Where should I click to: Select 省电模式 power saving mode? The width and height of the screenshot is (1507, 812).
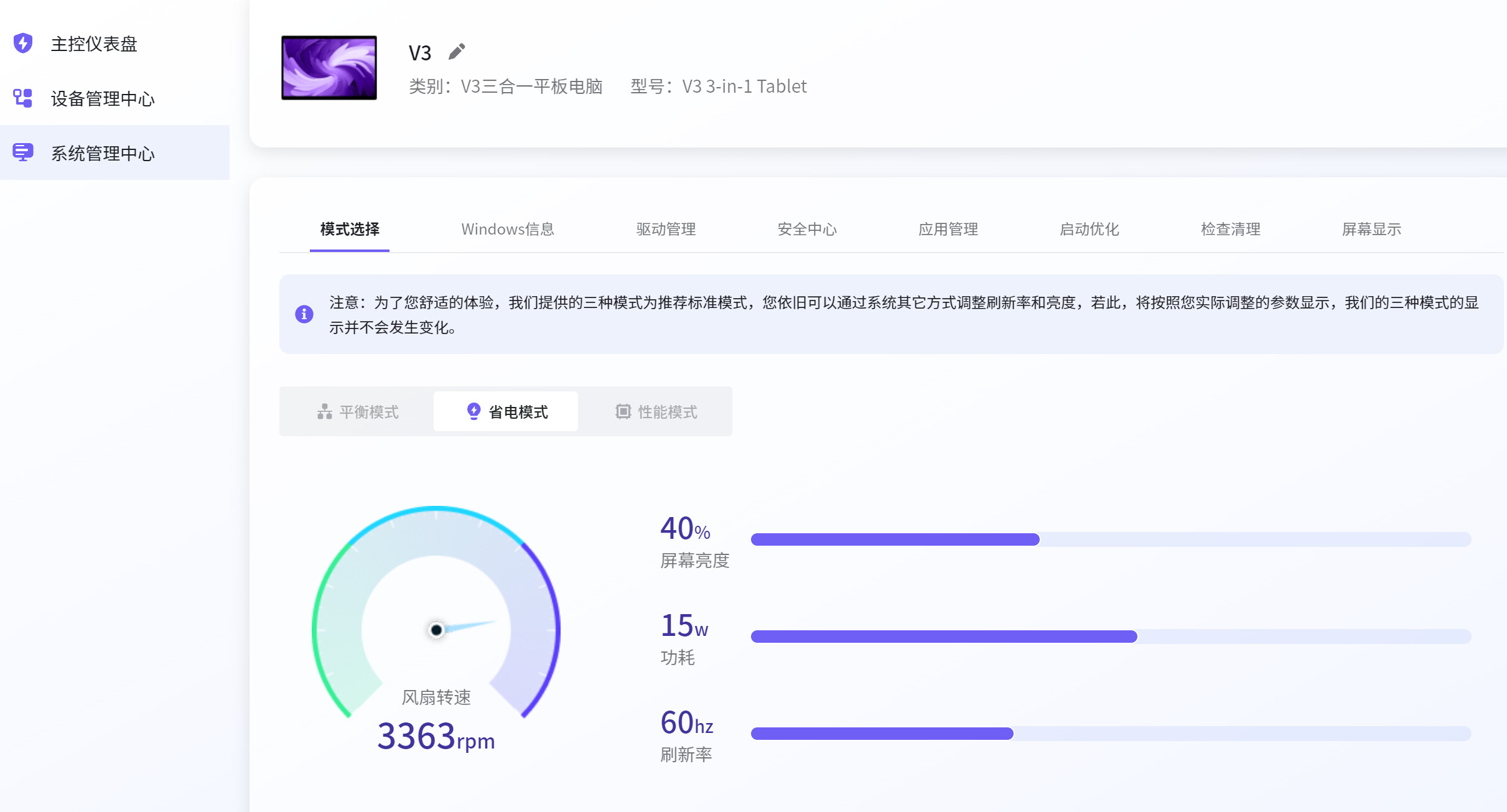(506, 412)
